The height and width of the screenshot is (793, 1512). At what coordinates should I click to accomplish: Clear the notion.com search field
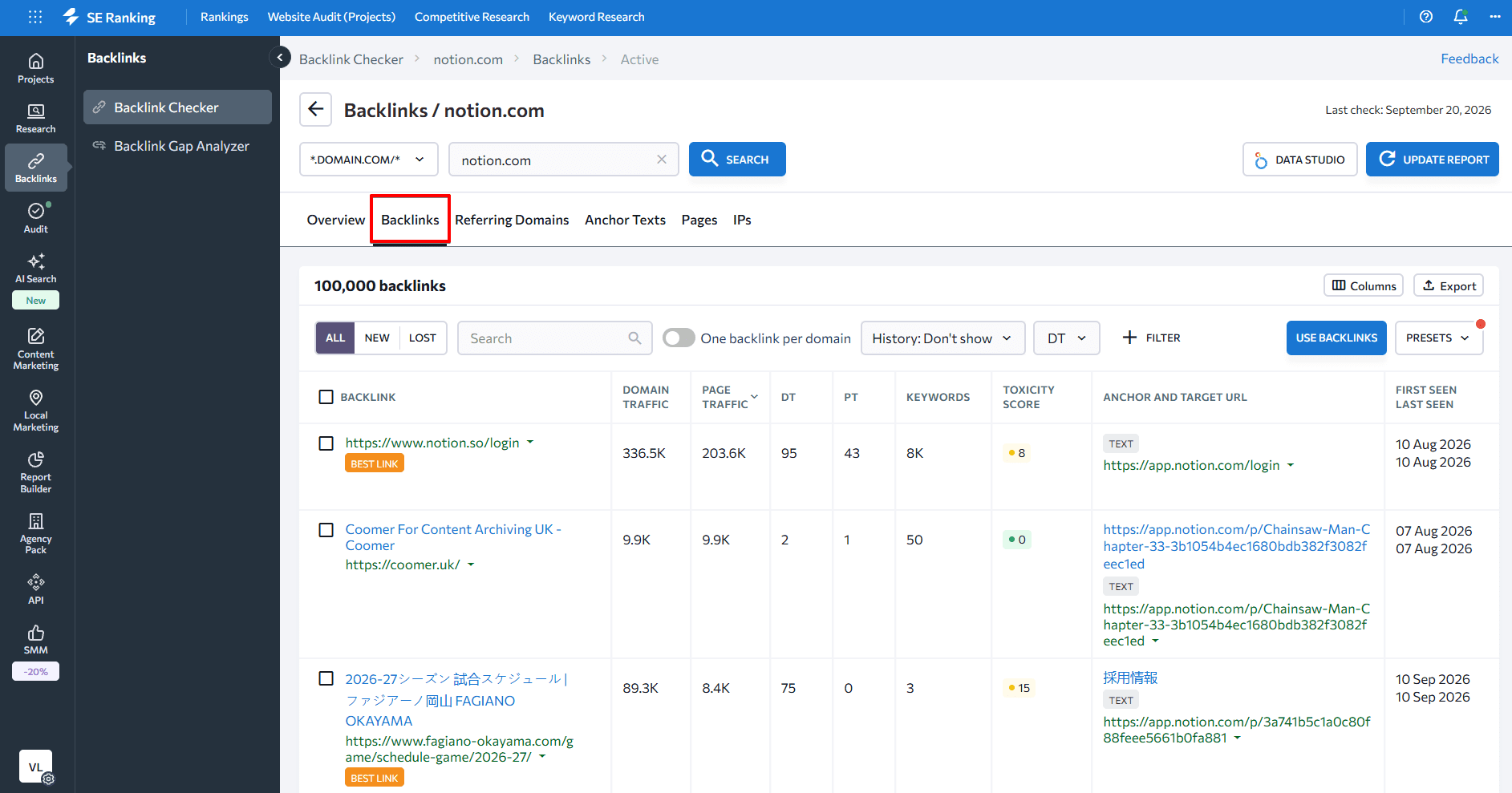662,160
